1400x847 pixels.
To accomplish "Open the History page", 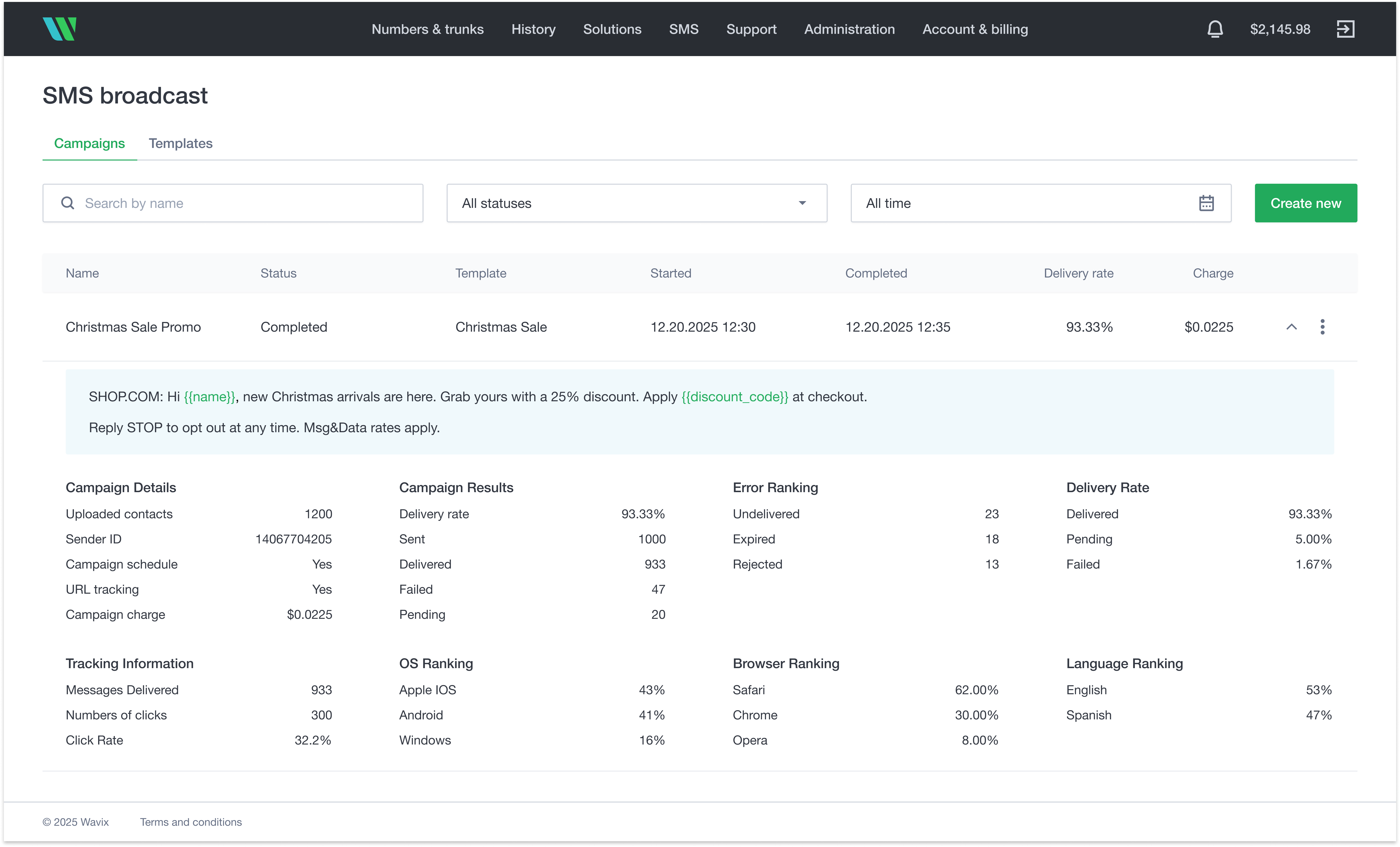I will (533, 29).
